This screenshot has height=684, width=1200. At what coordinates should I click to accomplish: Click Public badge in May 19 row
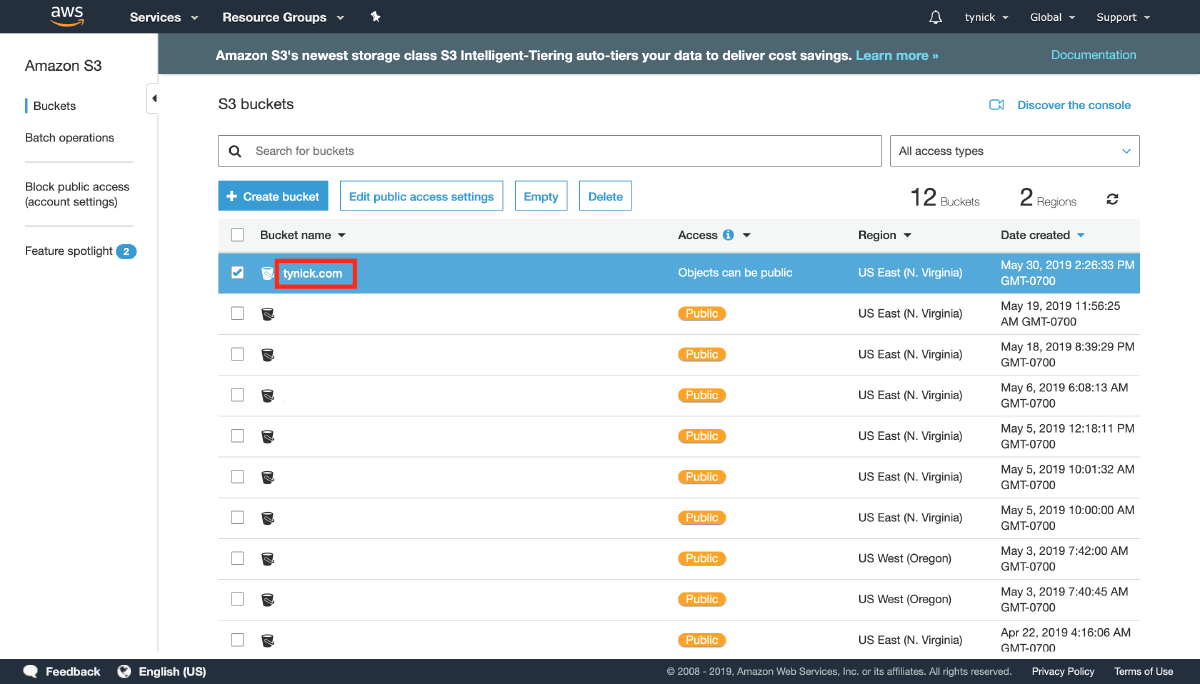(702, 314)
